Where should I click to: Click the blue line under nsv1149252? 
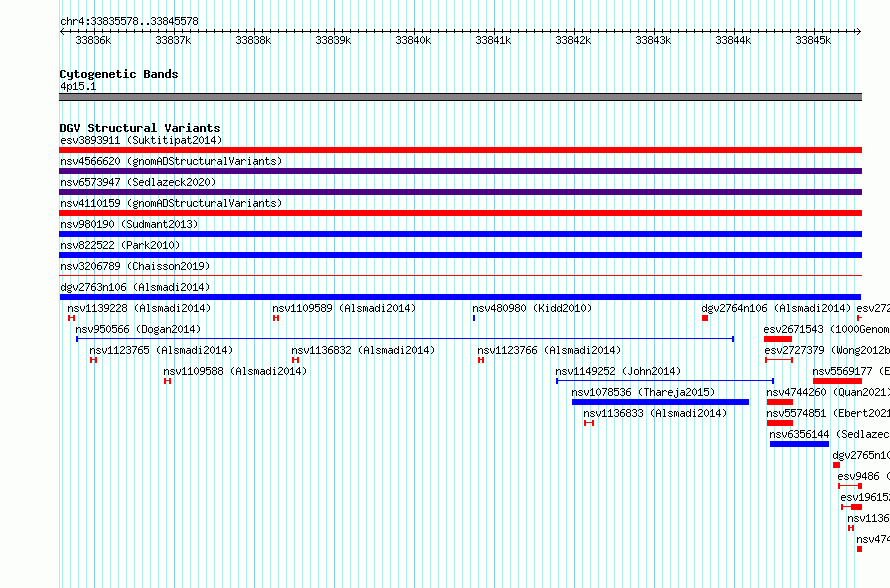coord(665,381)
